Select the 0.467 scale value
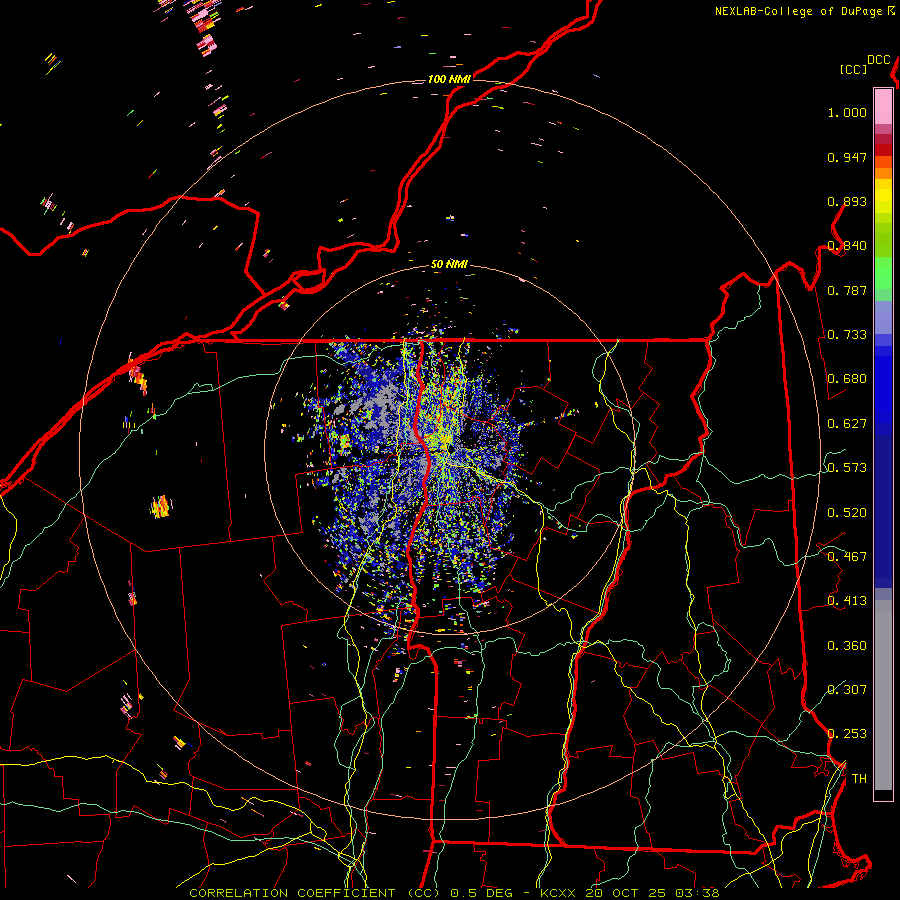 847,557
